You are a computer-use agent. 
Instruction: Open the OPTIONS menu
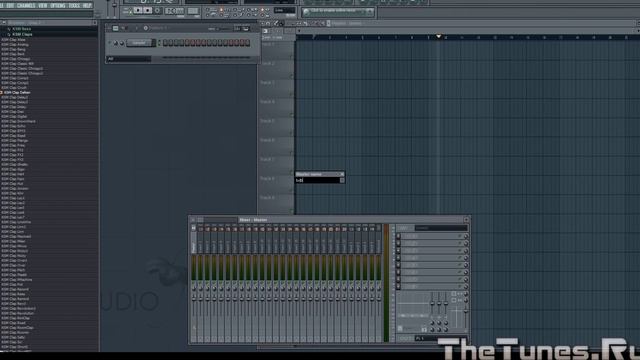(58, 6)
